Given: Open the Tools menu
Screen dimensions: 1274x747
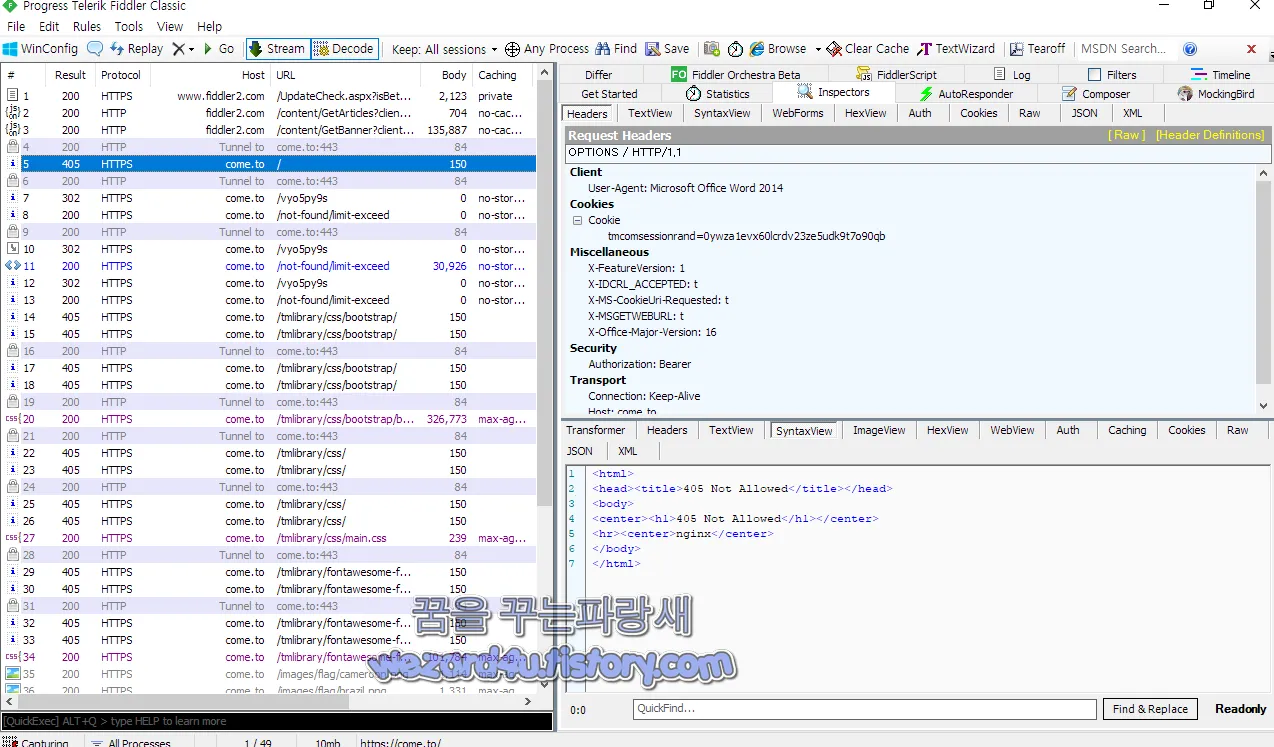Looking at the screenshot, I should [x=129, y=26].
